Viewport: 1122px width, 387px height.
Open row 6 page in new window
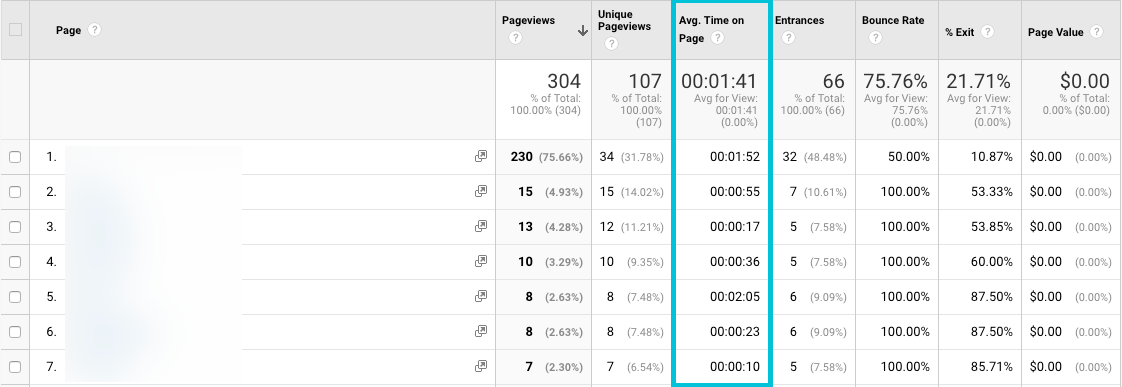481,332
